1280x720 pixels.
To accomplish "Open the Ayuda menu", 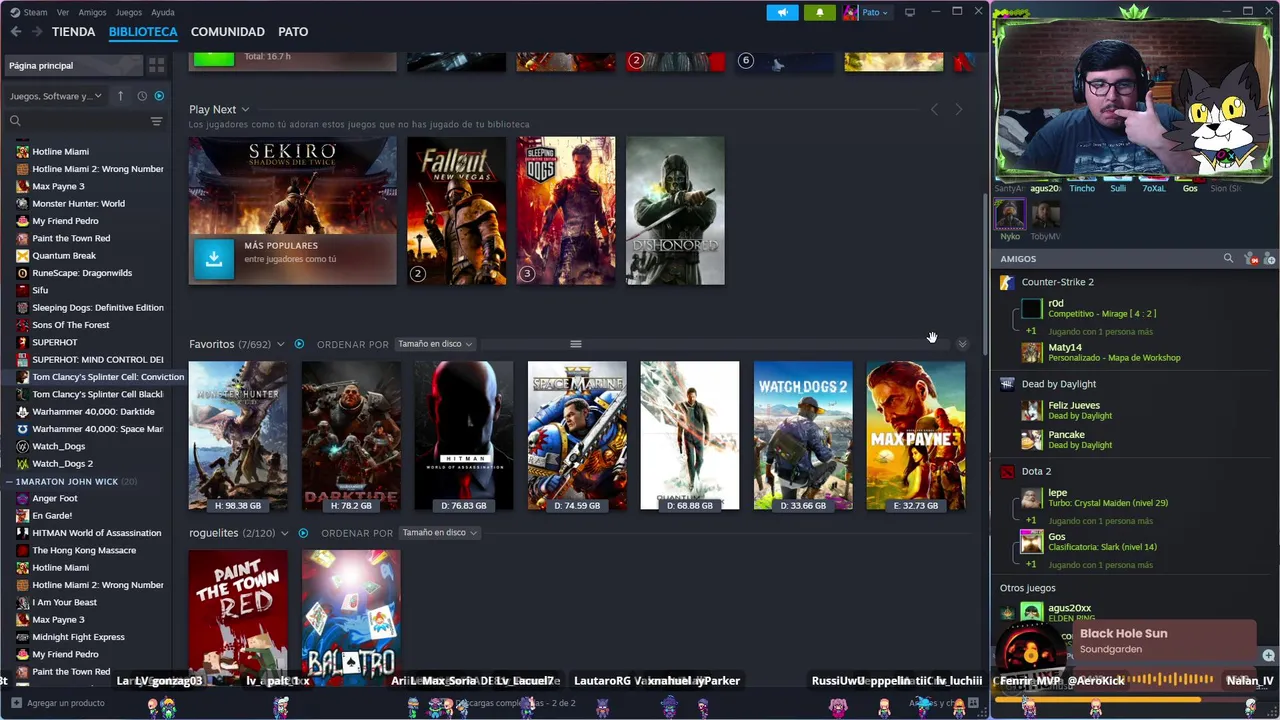I will pyautogui.click(x=162, y=12).
